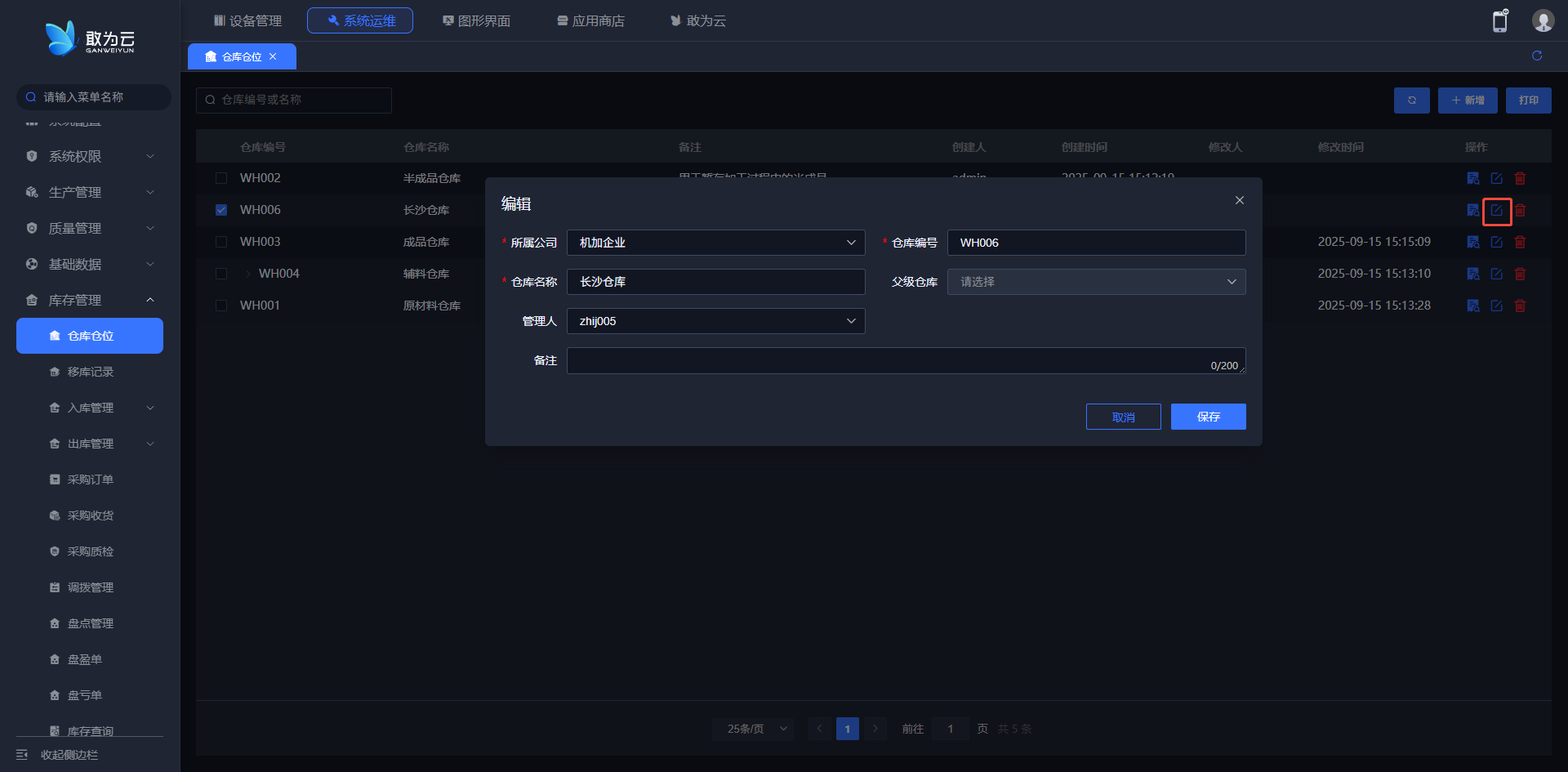
Task: Close the 仓库仓位 tab
Action: [273, 56]
